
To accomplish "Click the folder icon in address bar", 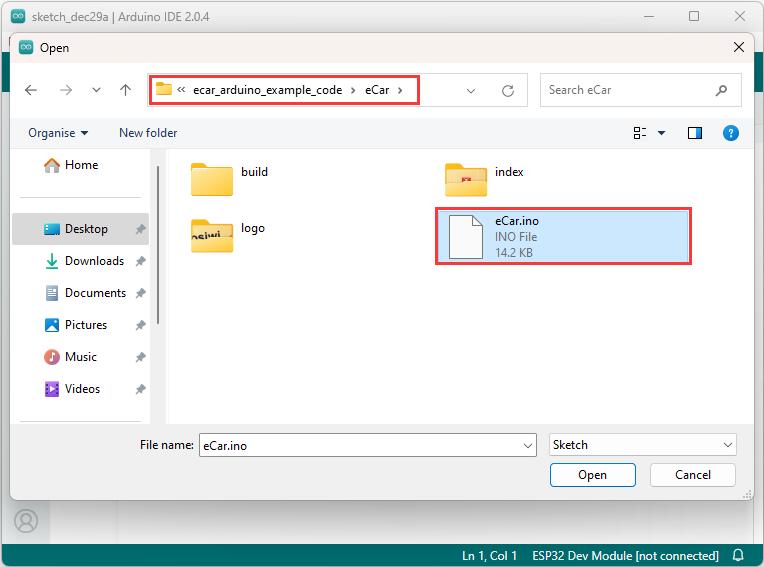I will (164, 90).
